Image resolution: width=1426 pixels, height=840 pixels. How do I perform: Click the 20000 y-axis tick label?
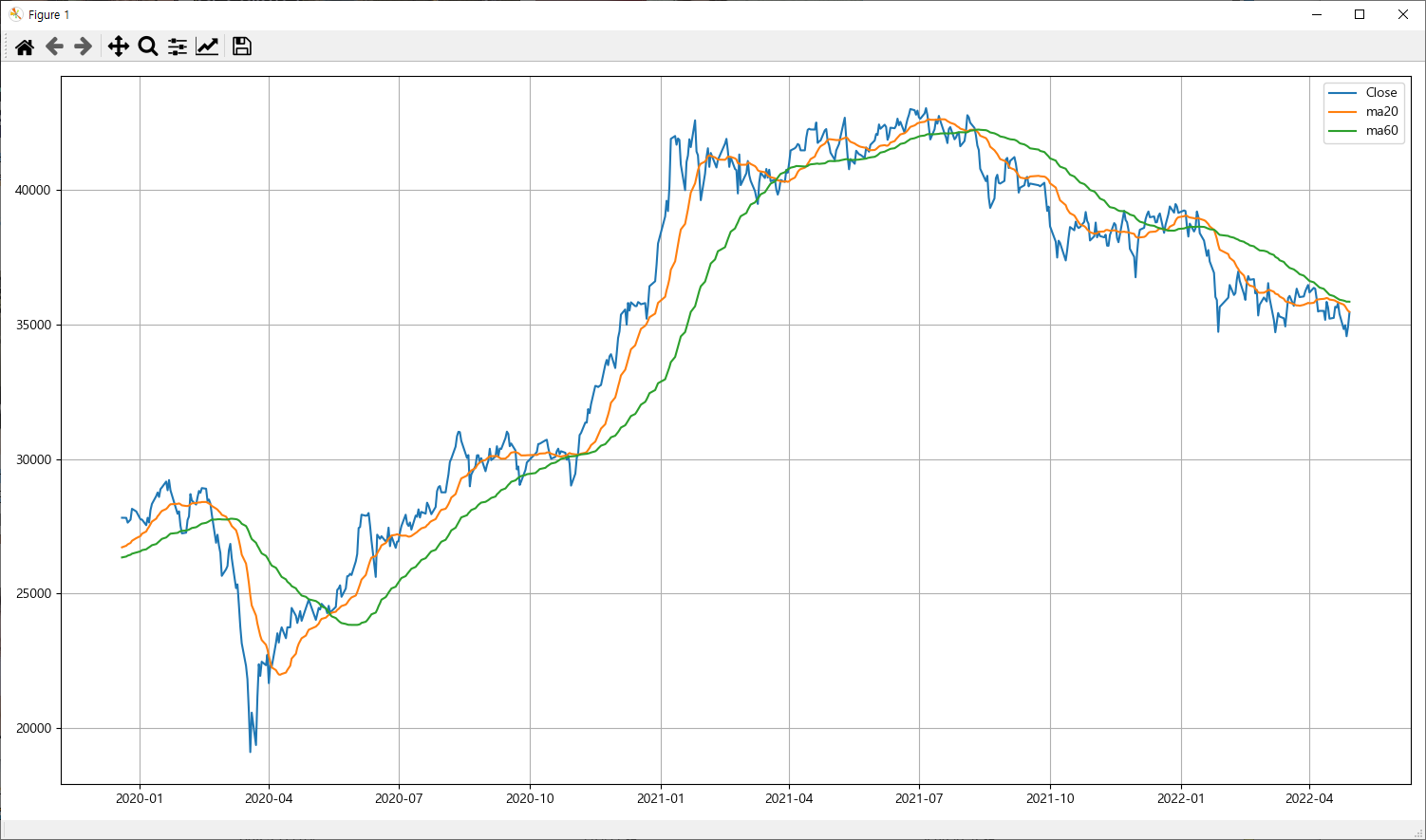33,728
